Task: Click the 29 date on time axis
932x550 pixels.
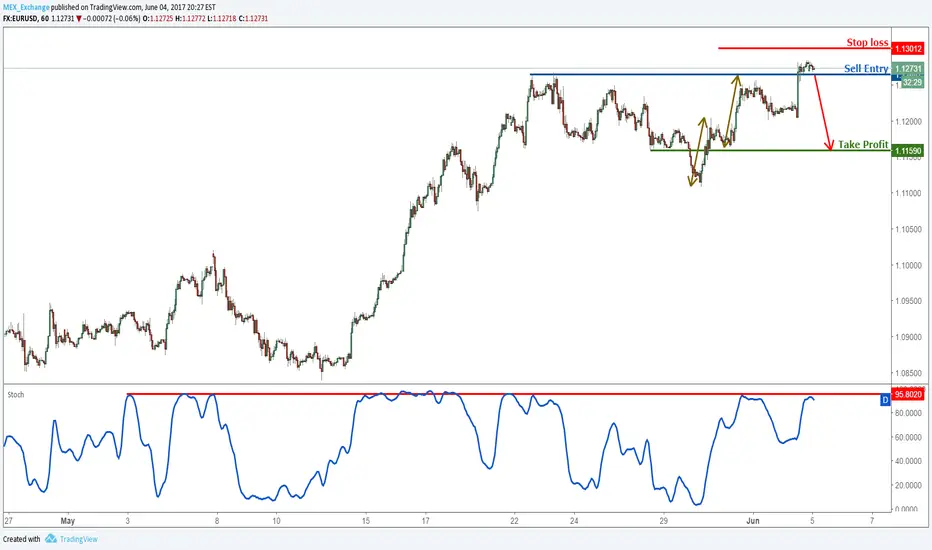Action: 663,521
